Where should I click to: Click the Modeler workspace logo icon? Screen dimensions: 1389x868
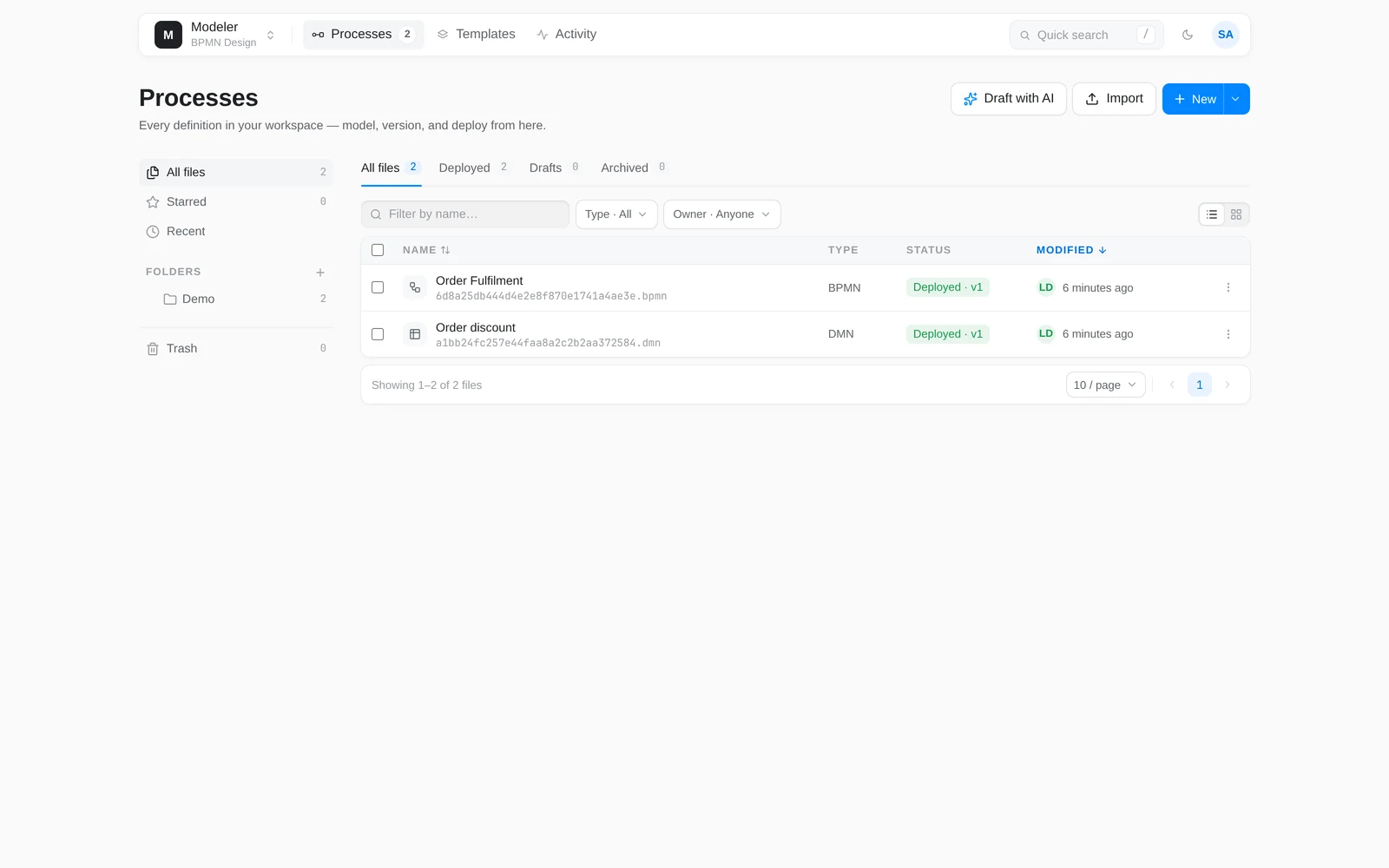[168, 35]
